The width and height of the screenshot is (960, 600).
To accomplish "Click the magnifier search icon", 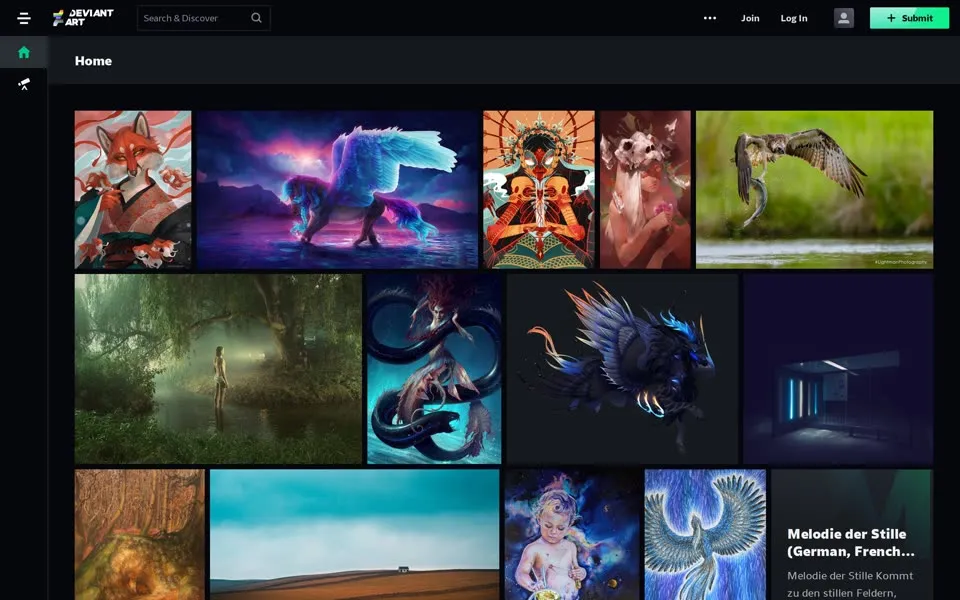I will click(x=257, y=18).
